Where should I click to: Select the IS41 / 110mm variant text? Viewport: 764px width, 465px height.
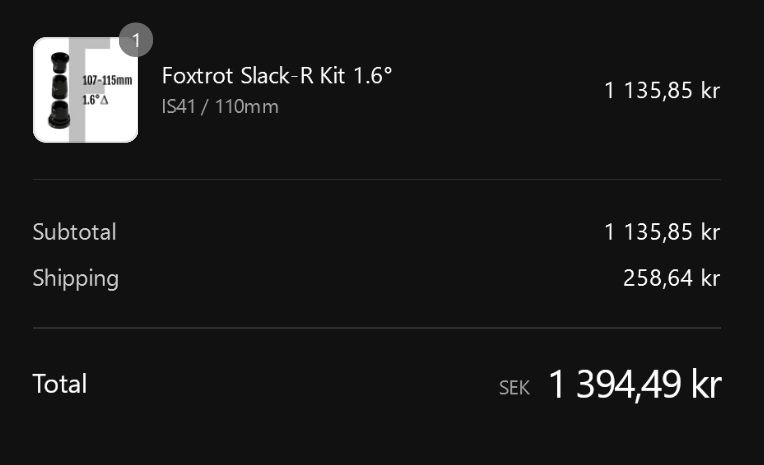click(220, 106)
